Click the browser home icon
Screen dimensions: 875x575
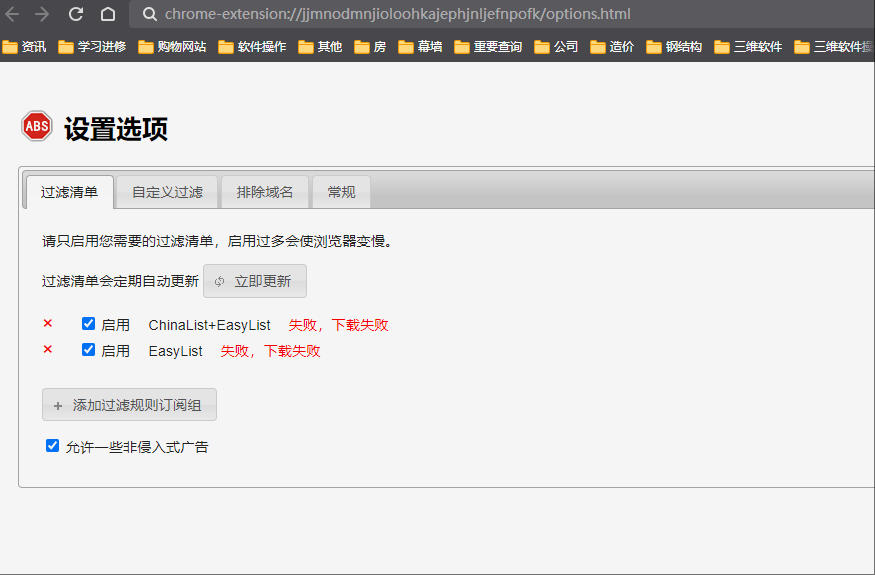[108, 14]
